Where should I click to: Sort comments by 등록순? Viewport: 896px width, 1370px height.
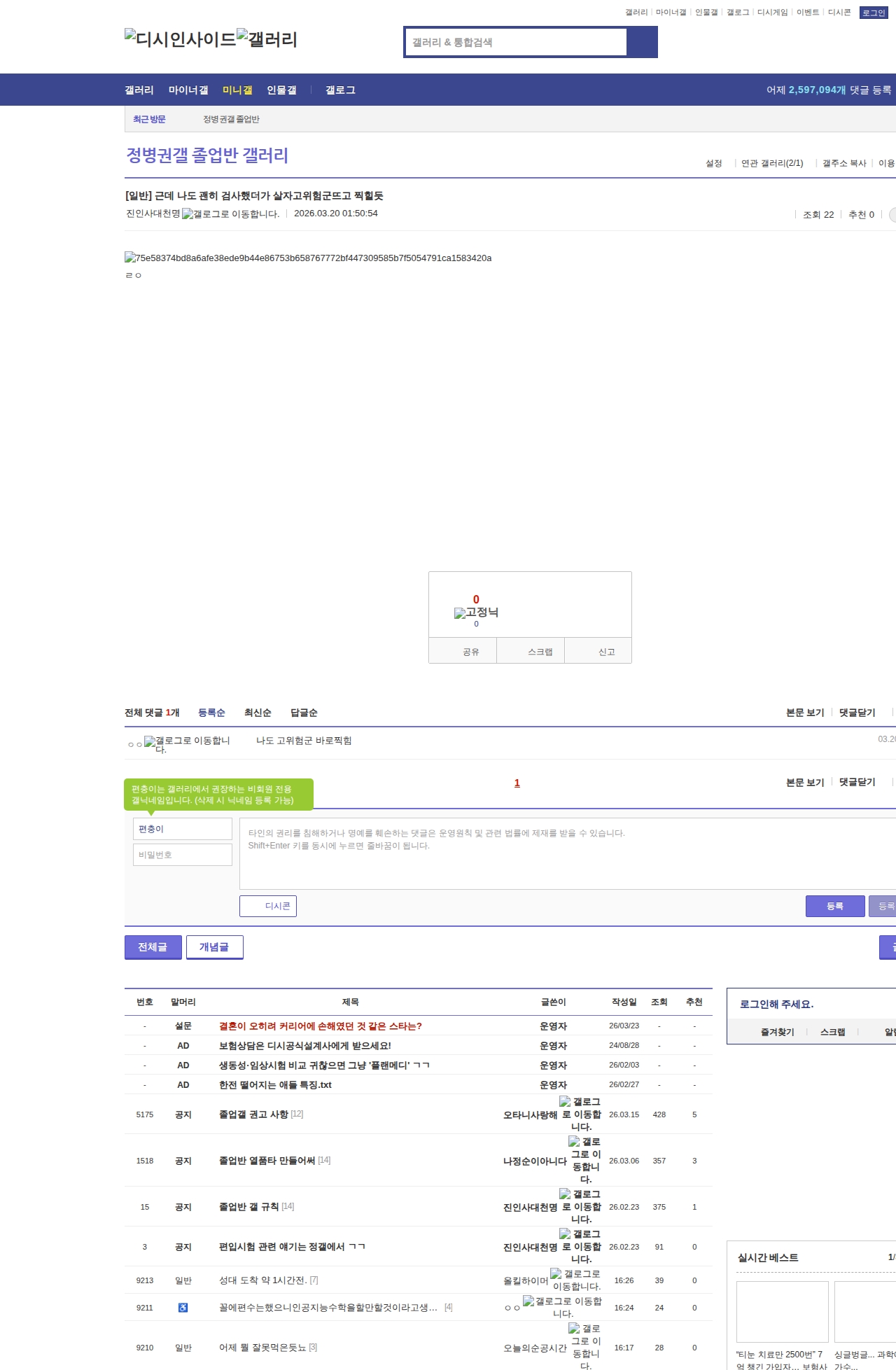[211, 713]
